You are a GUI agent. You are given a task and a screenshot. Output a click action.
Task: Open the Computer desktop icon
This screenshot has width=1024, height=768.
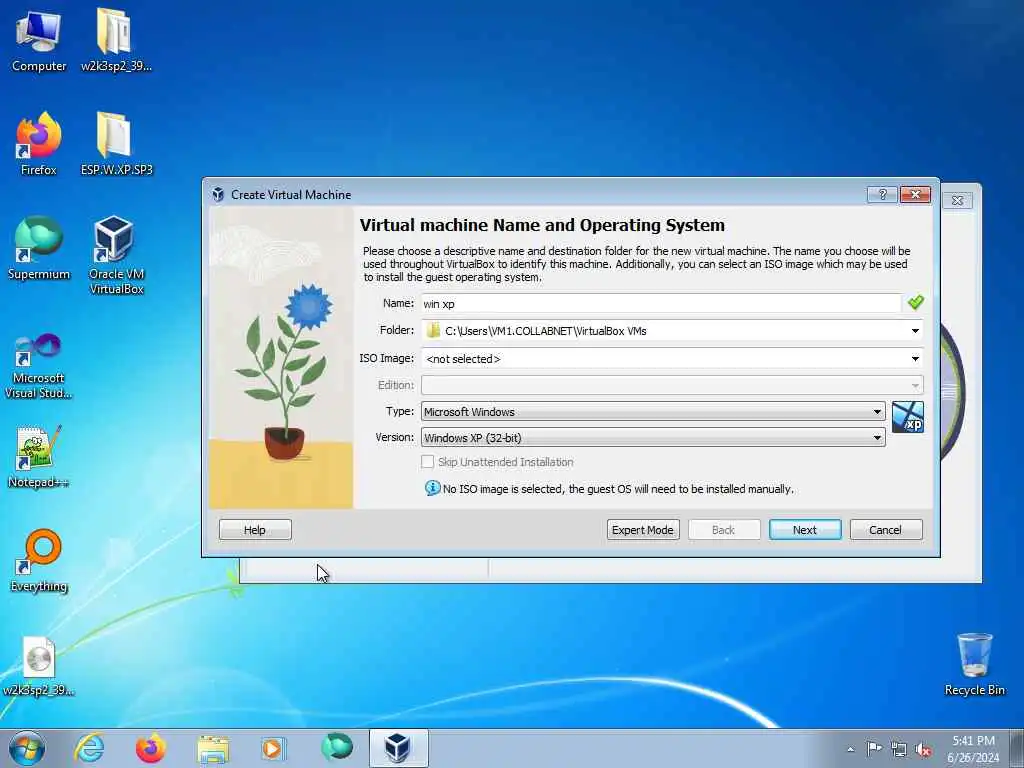[39, 40]
